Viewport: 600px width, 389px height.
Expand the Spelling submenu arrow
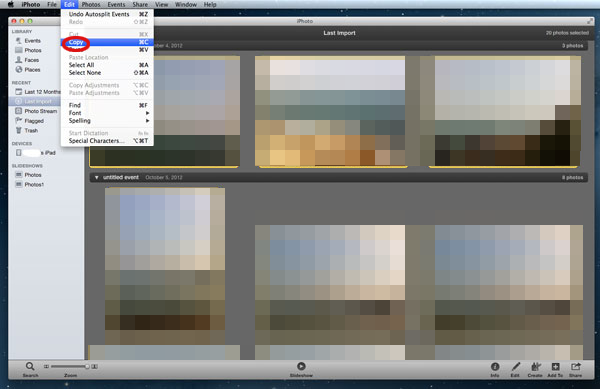[147, 121]
